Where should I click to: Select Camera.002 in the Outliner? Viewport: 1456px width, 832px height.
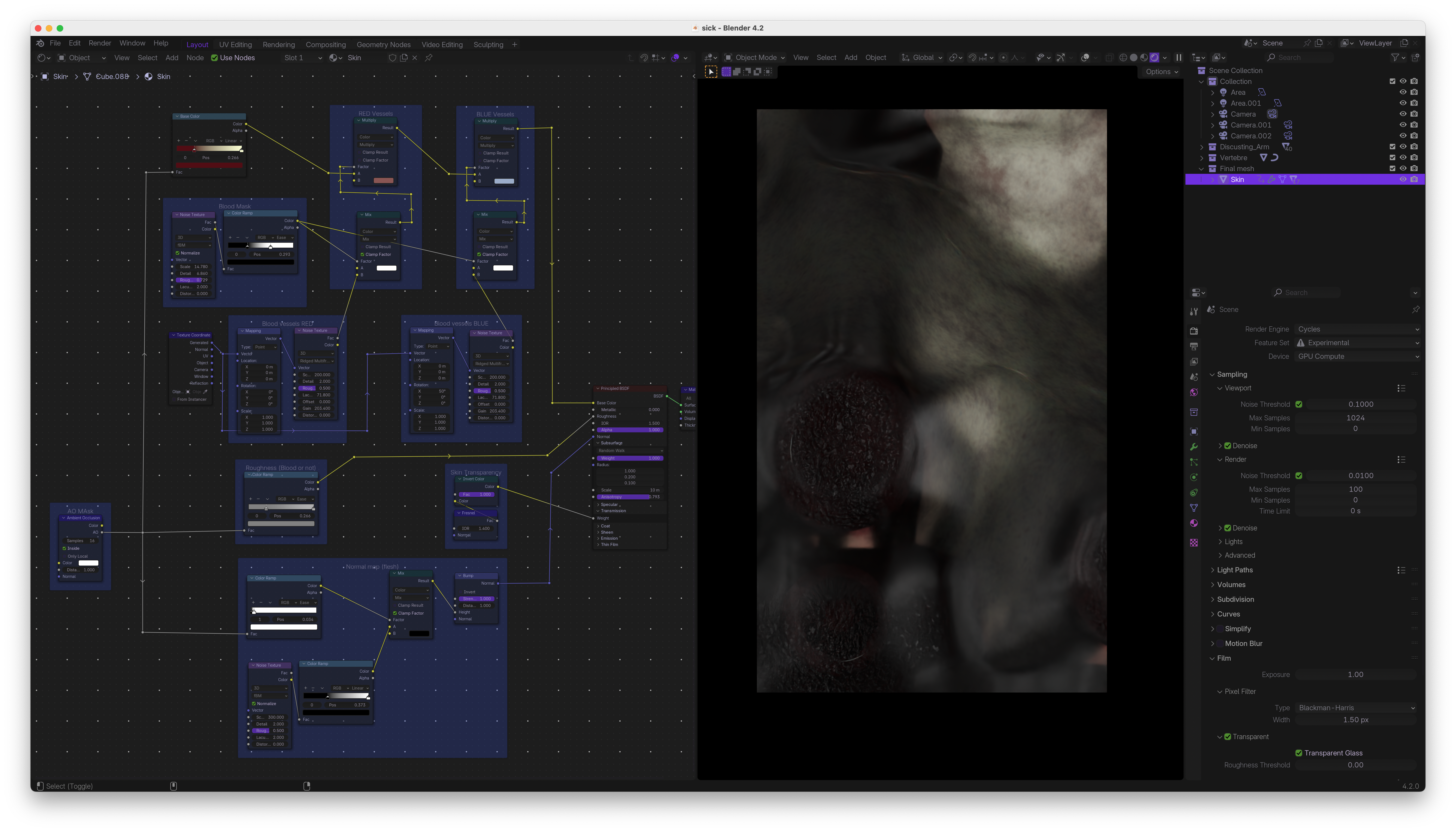[x=1251, y=136]
